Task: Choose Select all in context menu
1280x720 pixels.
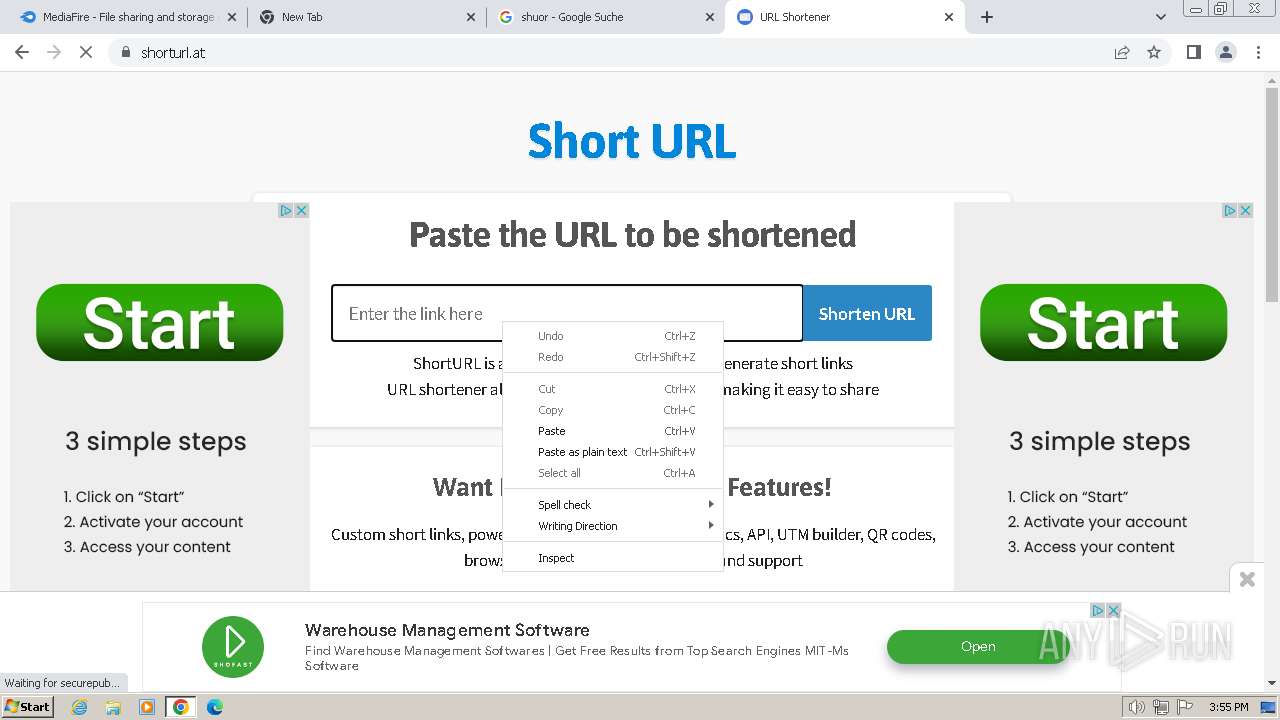Action: 612,473
